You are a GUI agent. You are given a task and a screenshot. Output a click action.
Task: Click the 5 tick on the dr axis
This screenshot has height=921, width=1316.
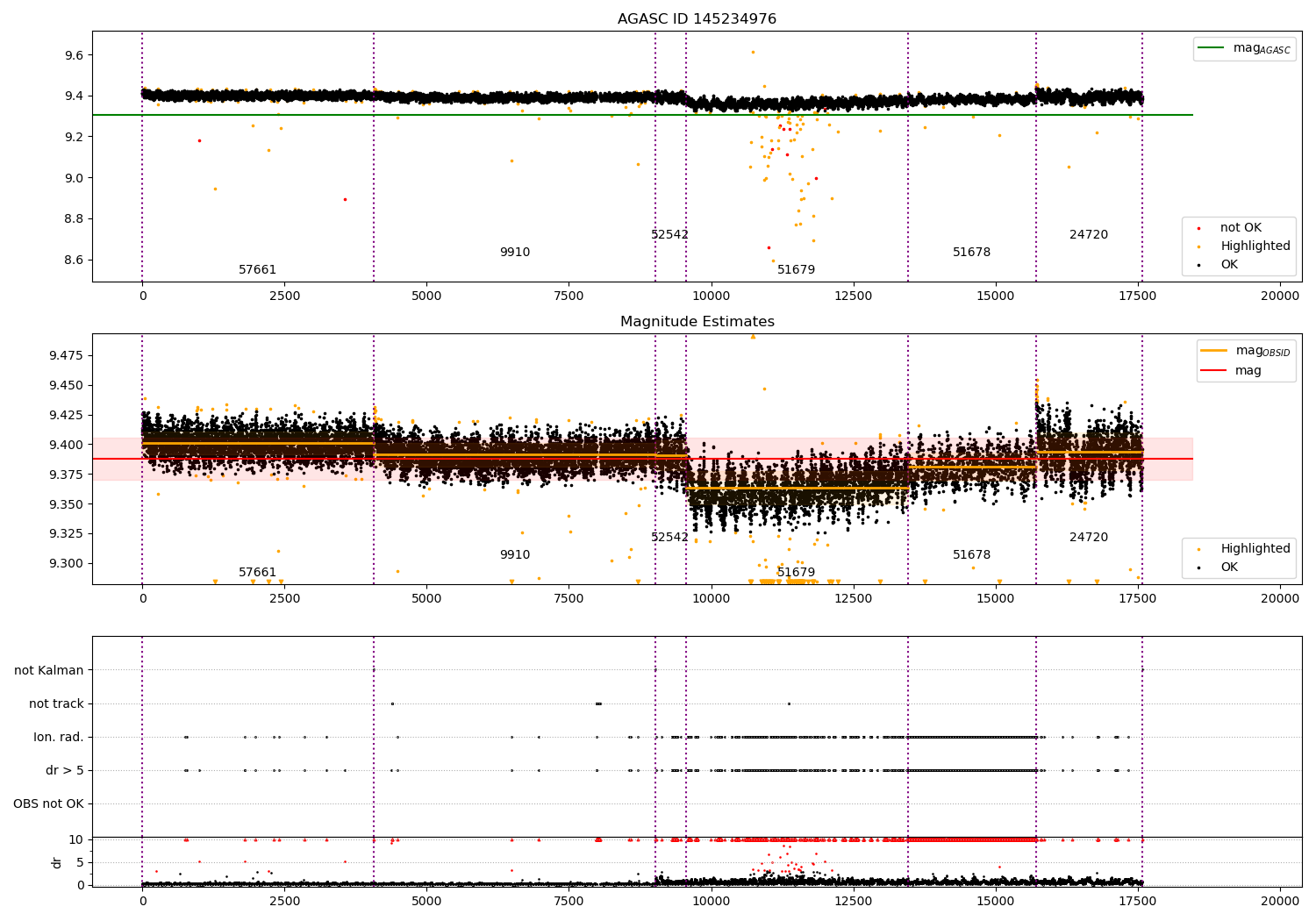pyautogui.click(x=80, y=862)
